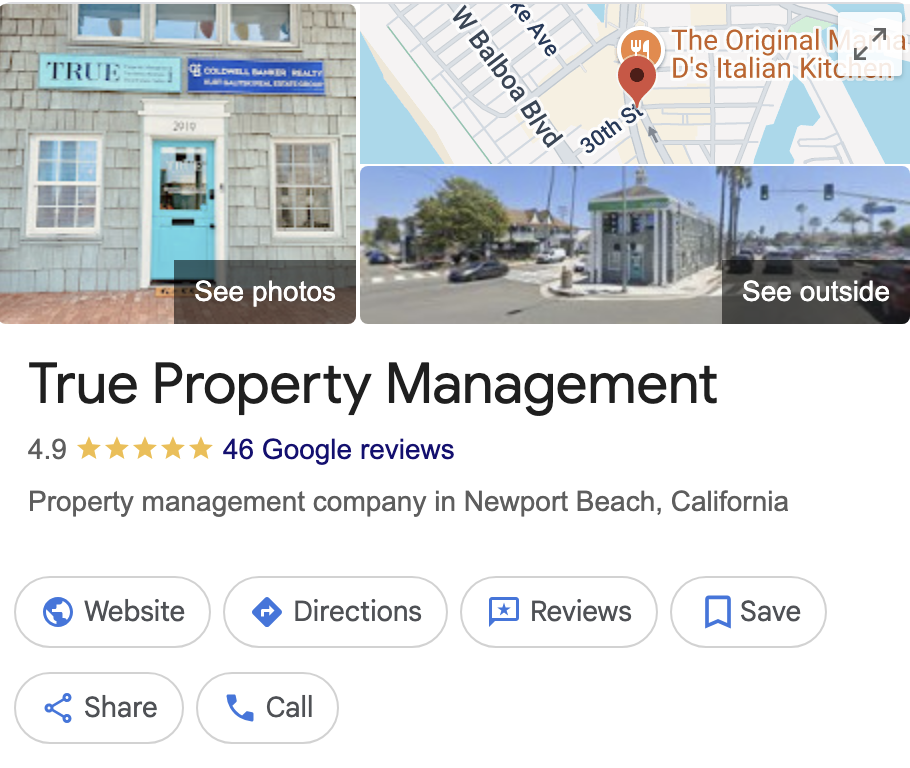Click the bookmark Save icon

[717, 612]
